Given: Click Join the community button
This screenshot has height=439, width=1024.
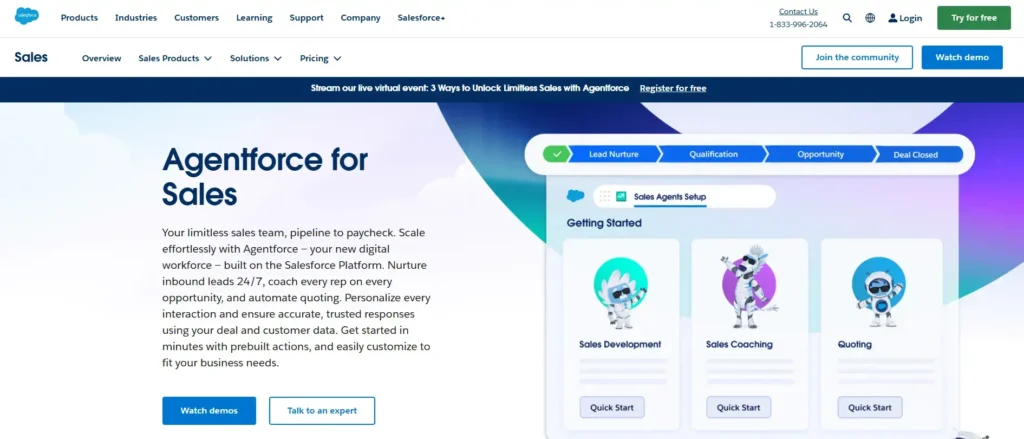Looking at the screenshot, I should tap(857, 57).
